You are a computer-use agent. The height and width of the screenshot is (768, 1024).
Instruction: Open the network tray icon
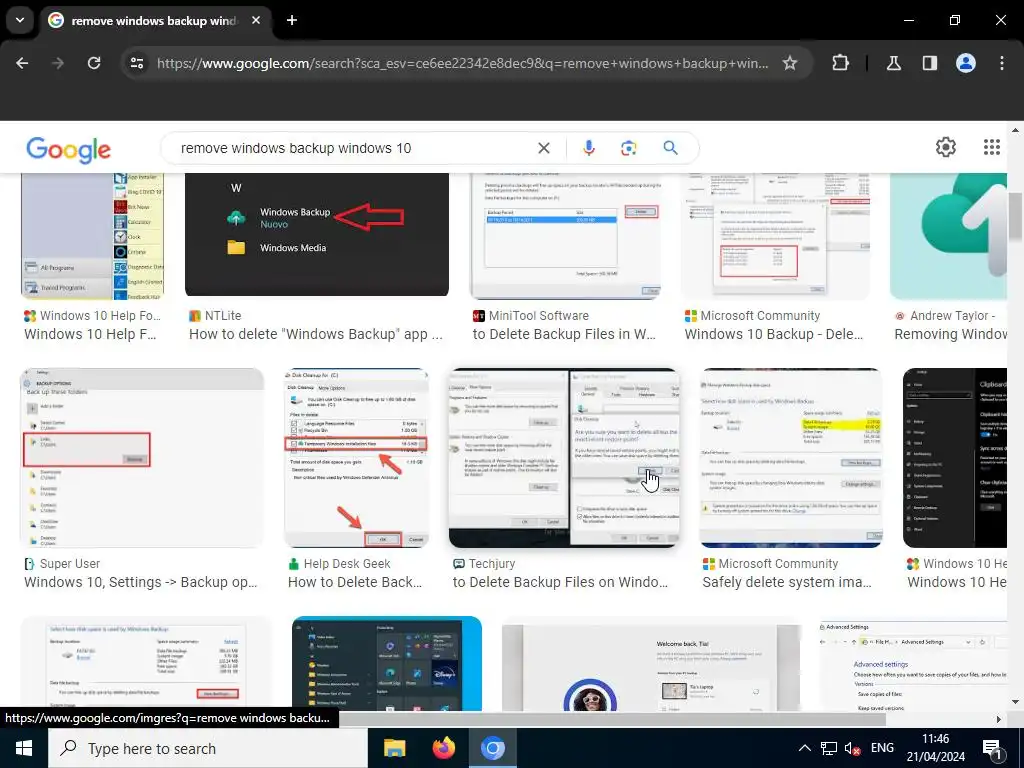[x=828, y=748]
